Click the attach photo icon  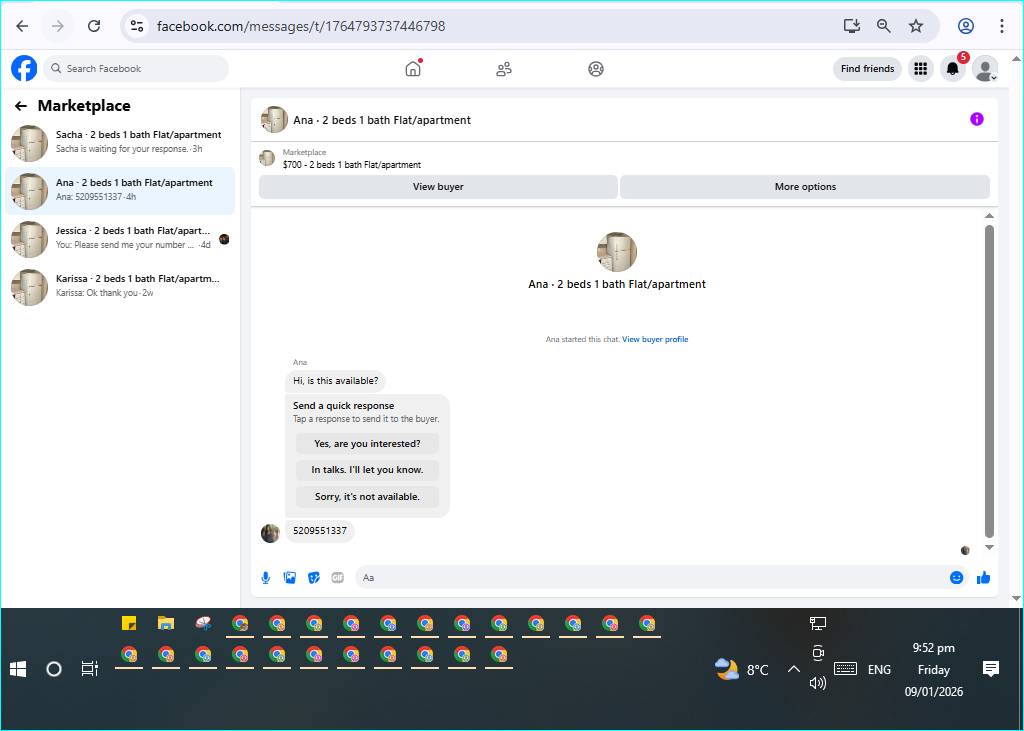[290, 577]
